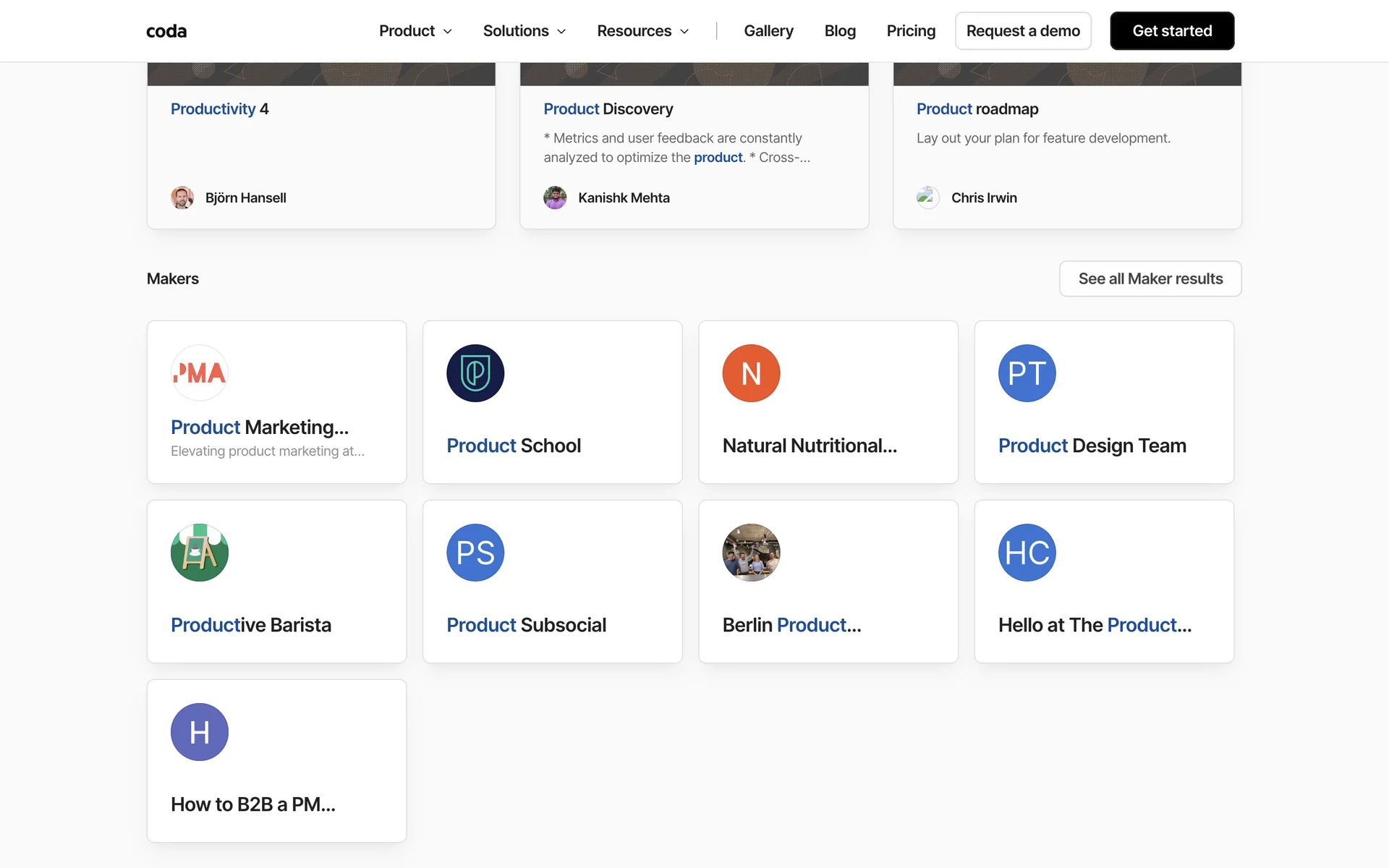Image resolution: width=1389 pixels, height=868 pixels.
Task: Expand the Product navigation dropdown
Action: coord(415,31)
